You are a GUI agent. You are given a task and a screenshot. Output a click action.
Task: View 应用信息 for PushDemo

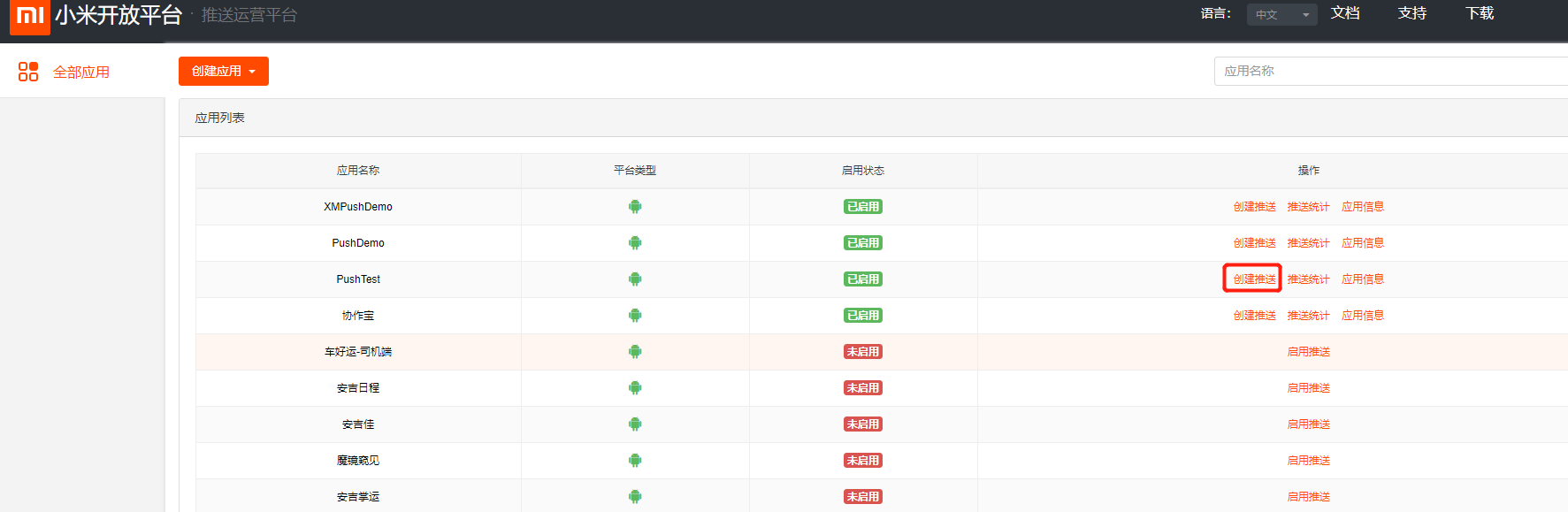[1362, 243]
